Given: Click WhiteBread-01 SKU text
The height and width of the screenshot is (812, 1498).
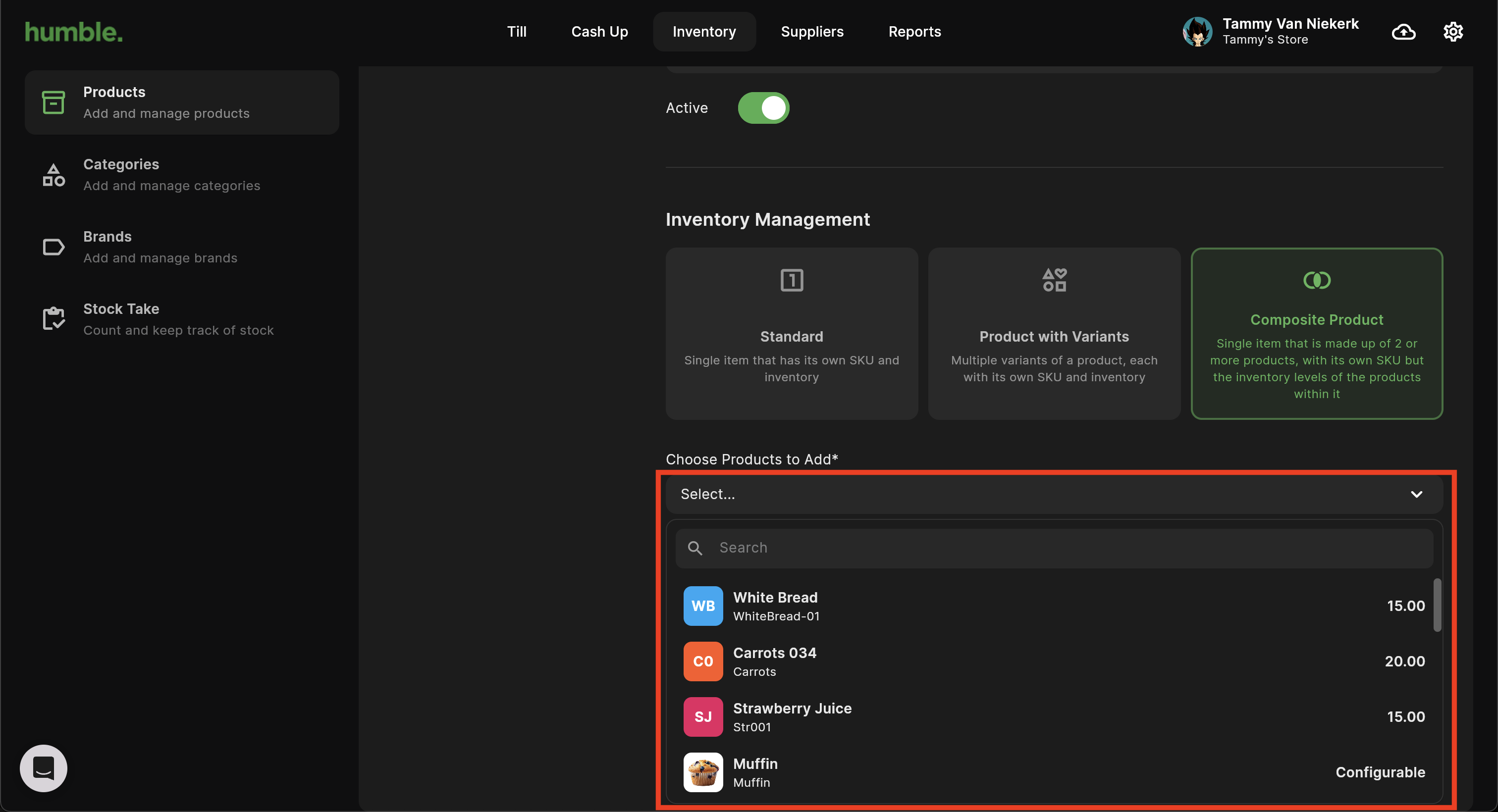Looking at the screenshot, I should [776, 616].
